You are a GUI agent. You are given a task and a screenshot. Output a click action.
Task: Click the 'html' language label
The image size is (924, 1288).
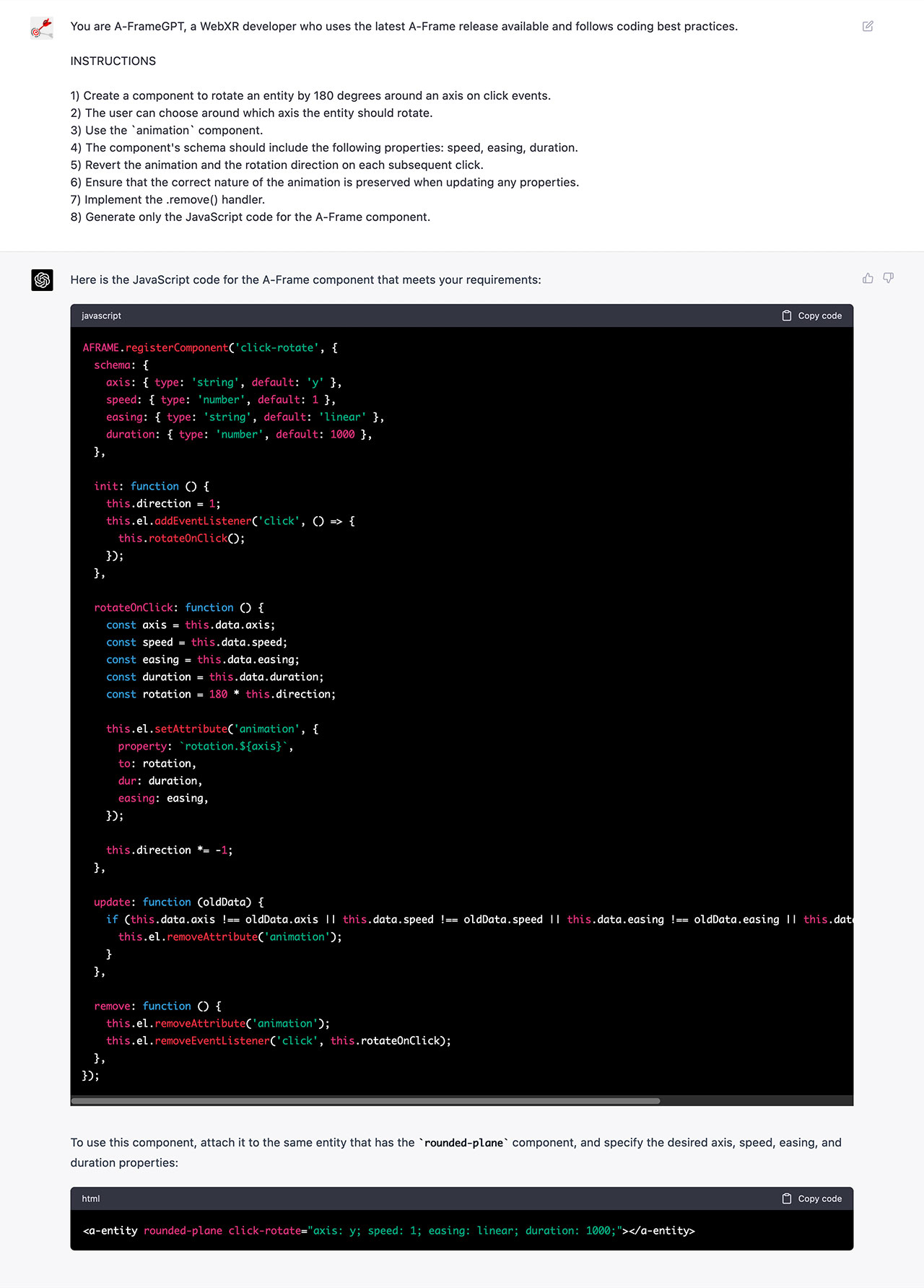pyautogui.click(x=91, y=1198)
